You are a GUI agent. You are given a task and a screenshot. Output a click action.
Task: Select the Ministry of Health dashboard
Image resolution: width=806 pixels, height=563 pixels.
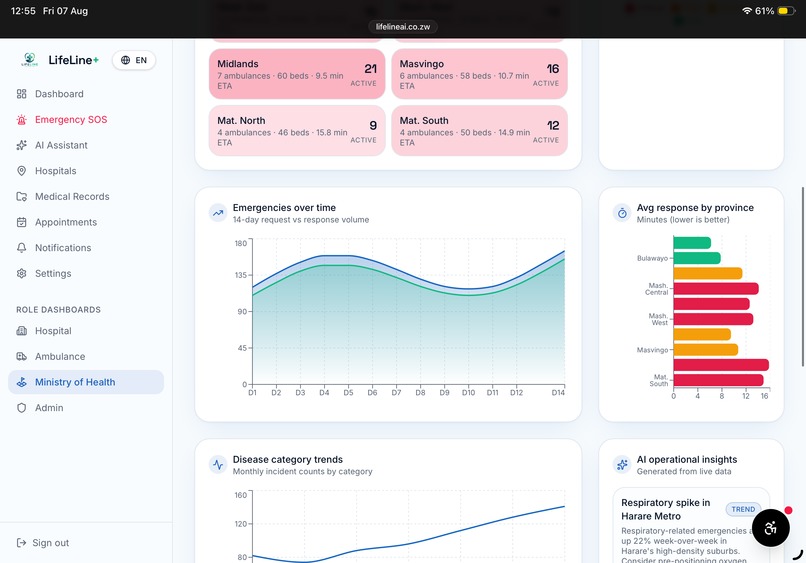point(86,382)
